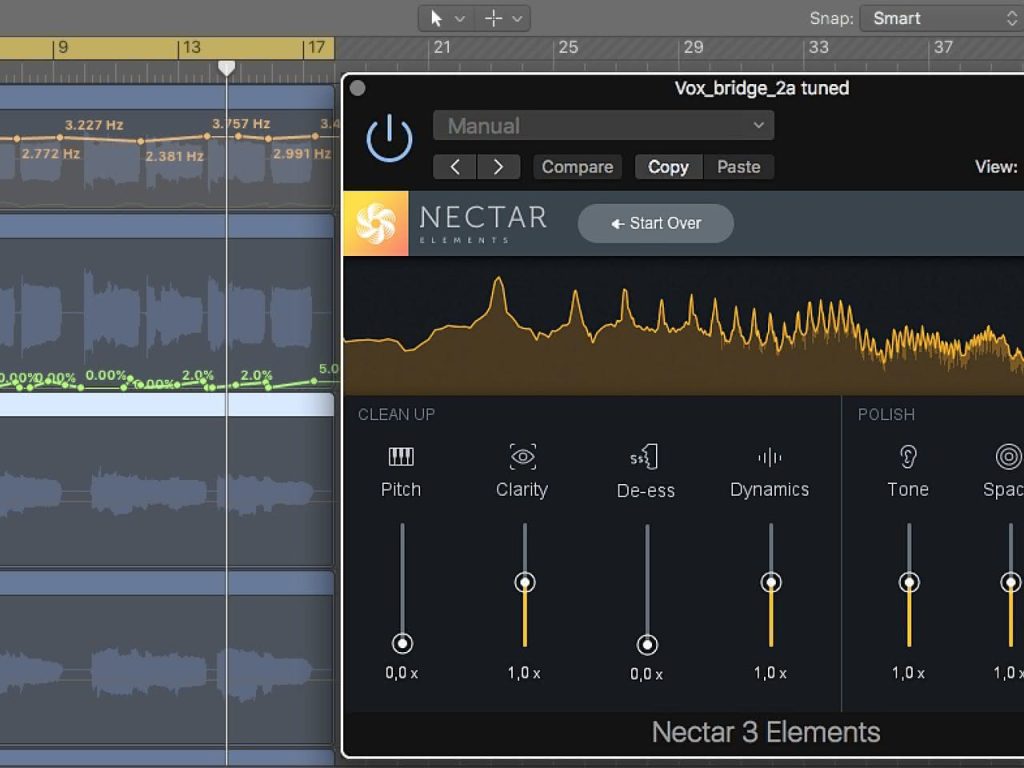
Task: Click the POLISH section label
Action: click(x=886, y=415)
